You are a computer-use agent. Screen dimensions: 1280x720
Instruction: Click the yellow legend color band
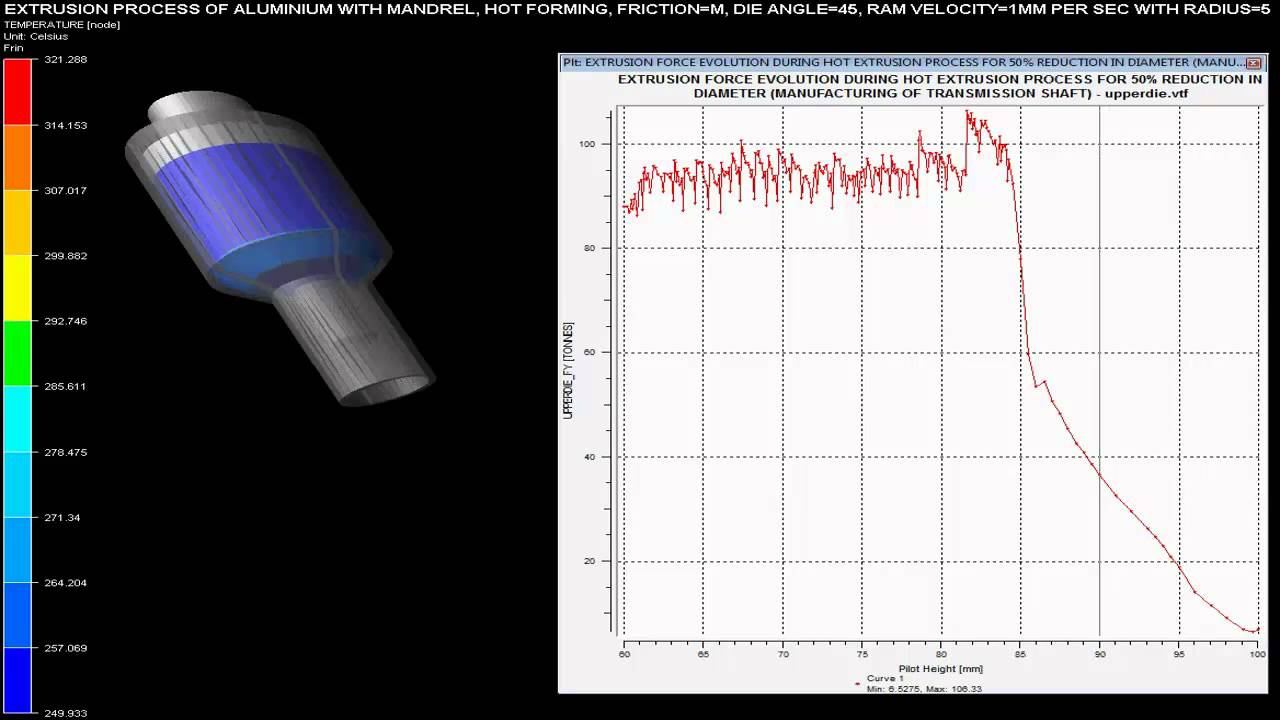point(17,288)
